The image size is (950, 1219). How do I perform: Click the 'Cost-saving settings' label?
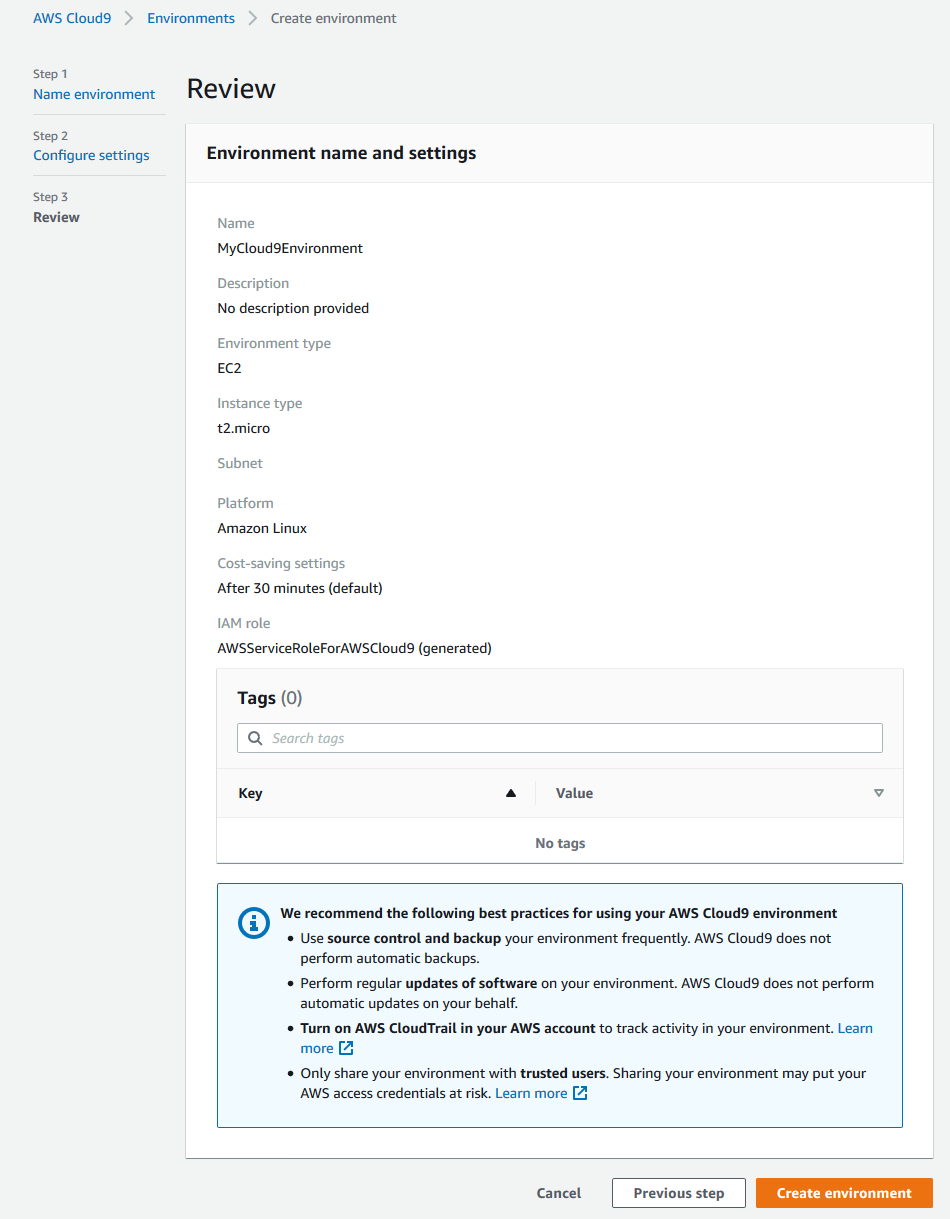(281, 563)
